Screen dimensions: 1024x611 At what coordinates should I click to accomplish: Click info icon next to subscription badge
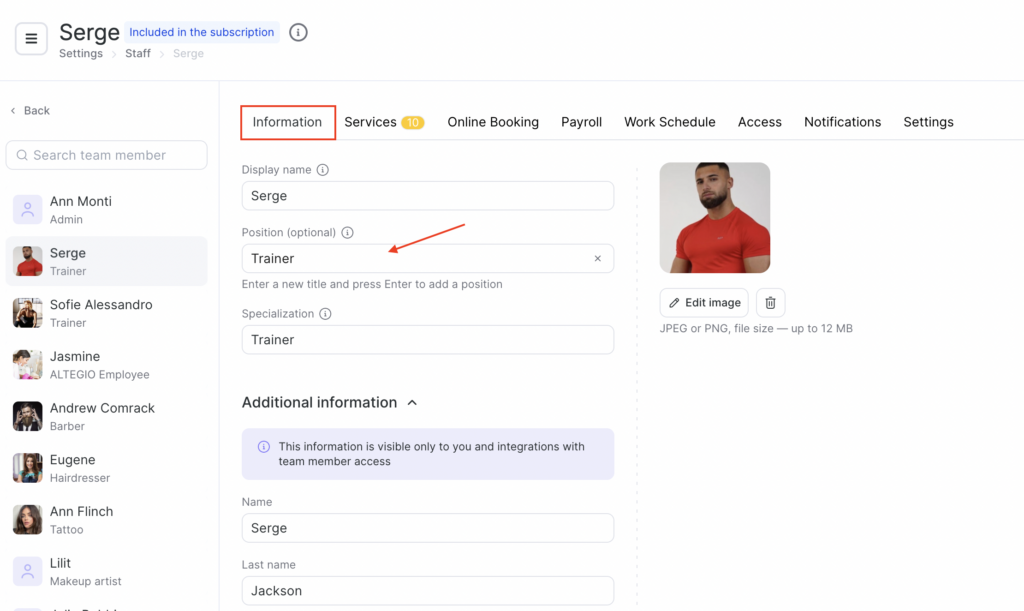coord(298,32)
